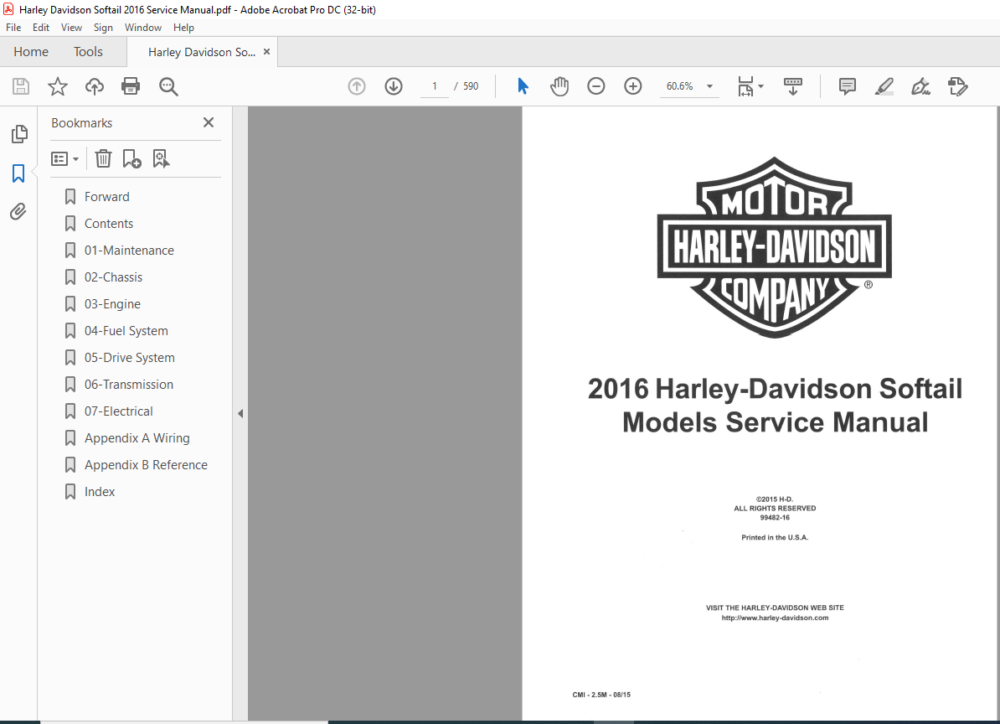Viewport: 1000px width, 724px height.
Task: Add a new bookmark
Action: tap(132, 159)
